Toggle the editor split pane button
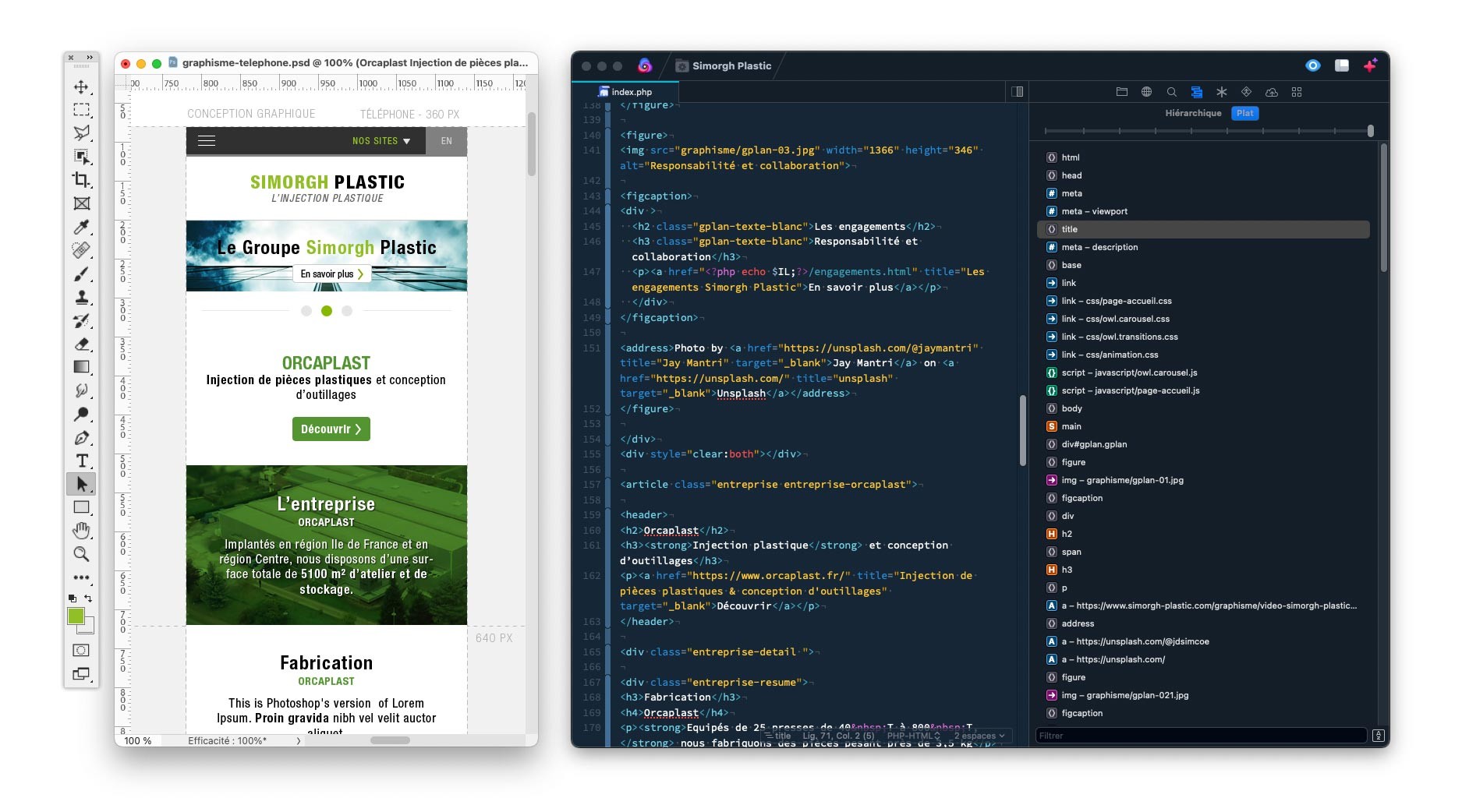The image size is (1462, 812). (x=1017, y=92)
